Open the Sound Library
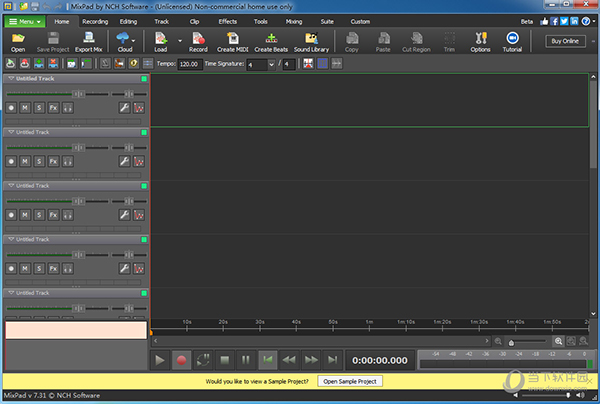Viewport: 600px width, 404px height. [x=311, y=42]
